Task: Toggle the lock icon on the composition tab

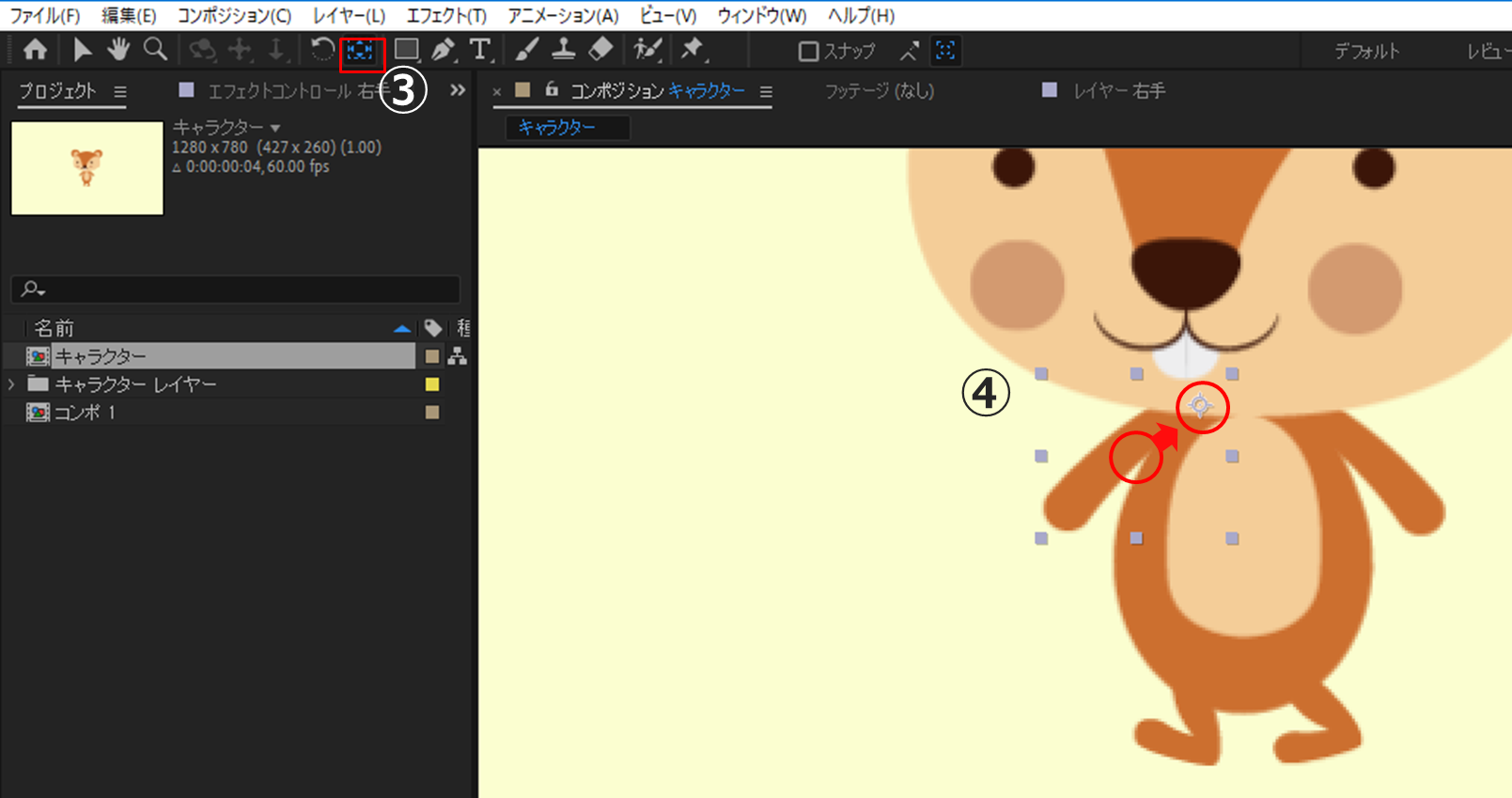Action: click(552, 90)
